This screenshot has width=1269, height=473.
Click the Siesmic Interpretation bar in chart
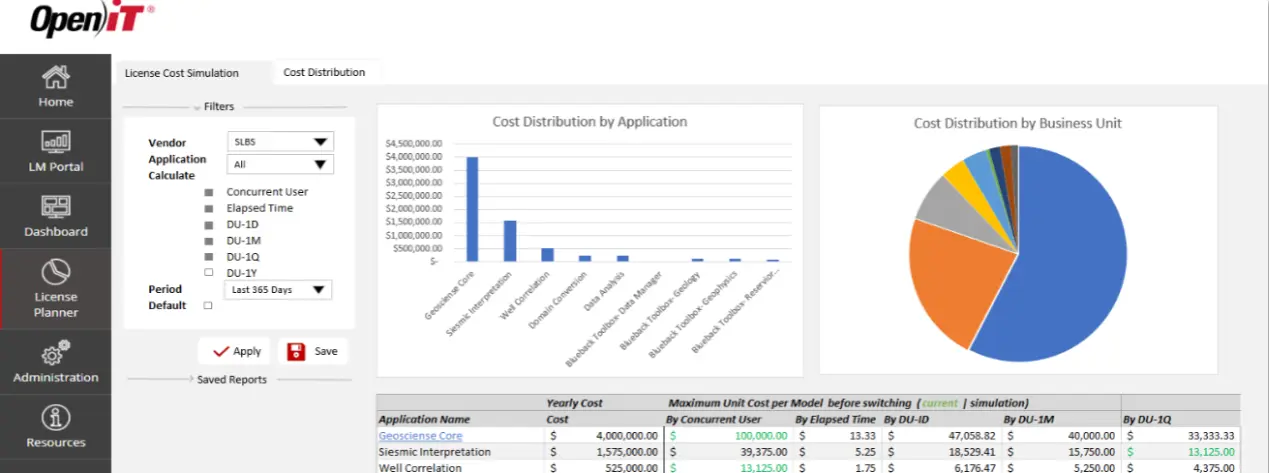tap(510, 241)
